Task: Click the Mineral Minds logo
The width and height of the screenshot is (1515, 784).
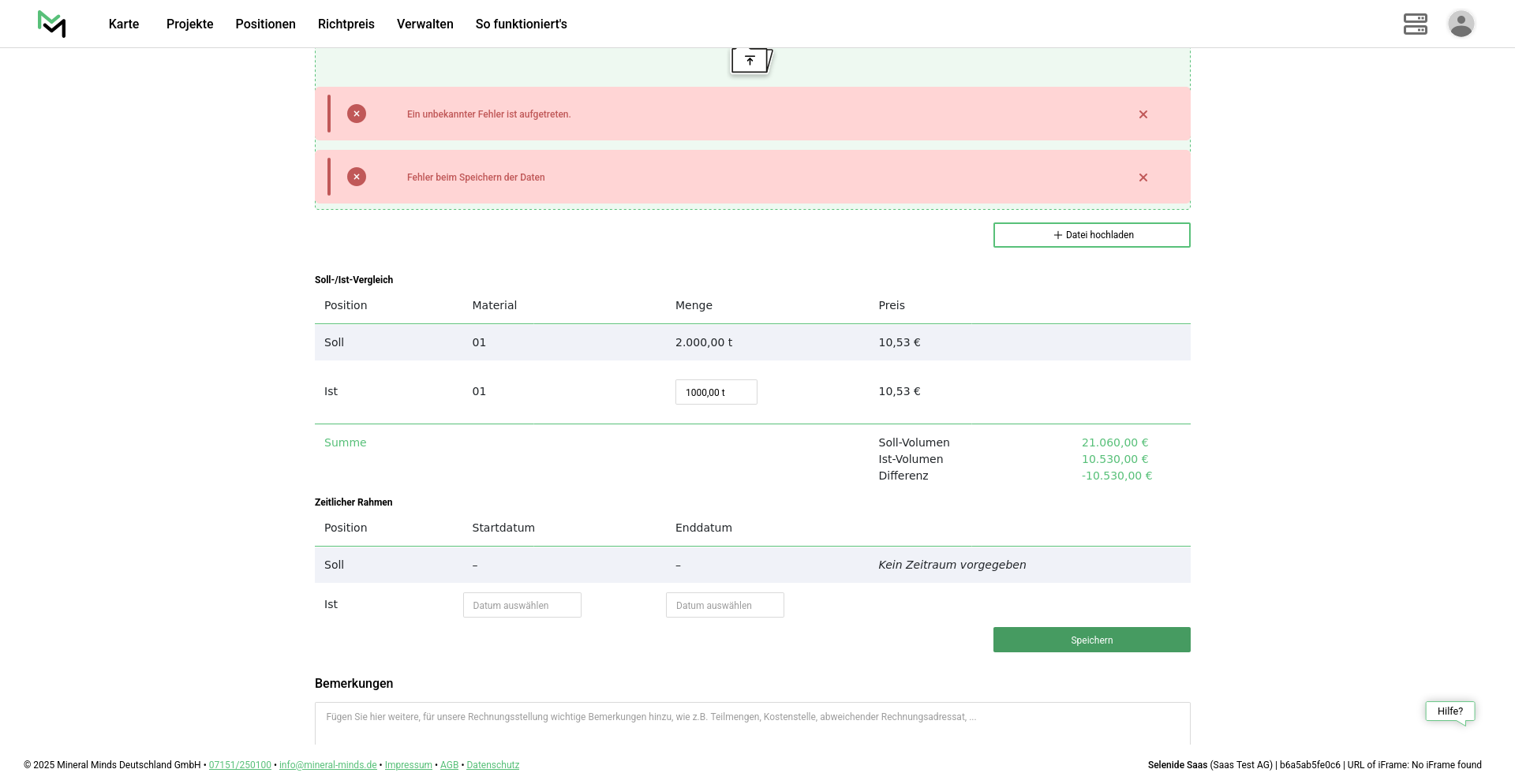Action: (x=52, y=24)
